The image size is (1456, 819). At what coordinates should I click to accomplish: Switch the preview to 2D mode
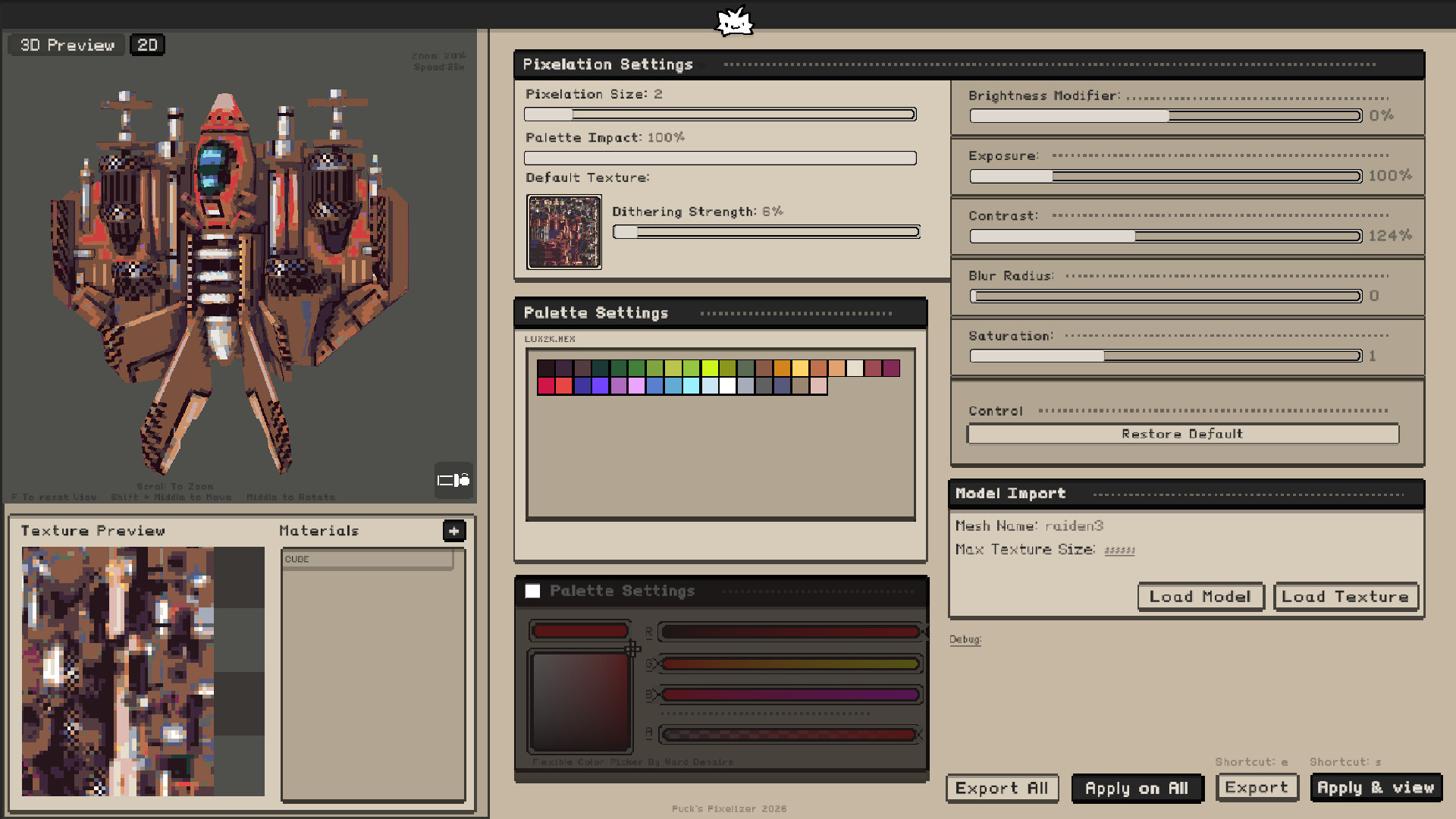pyautogui.click(x=147, y=45)
